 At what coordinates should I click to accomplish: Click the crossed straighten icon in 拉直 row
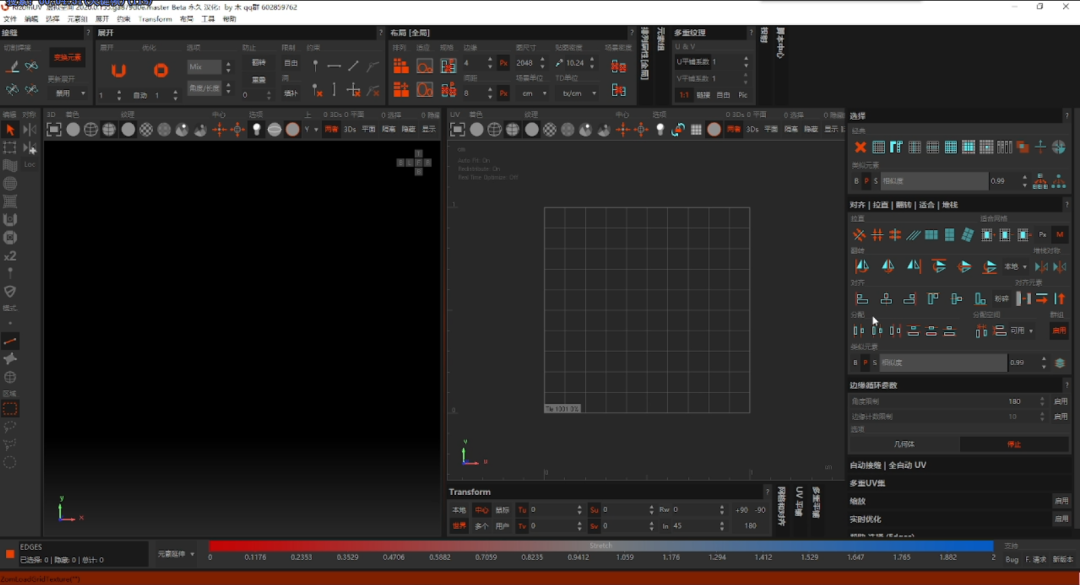pyautogui.click(x=859, y=235)
